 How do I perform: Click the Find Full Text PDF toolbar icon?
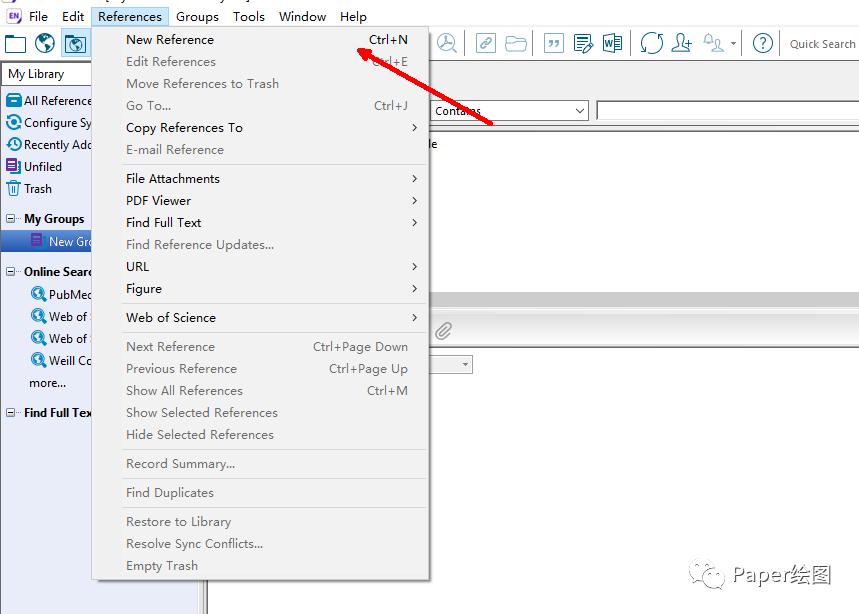coord(446,43)
